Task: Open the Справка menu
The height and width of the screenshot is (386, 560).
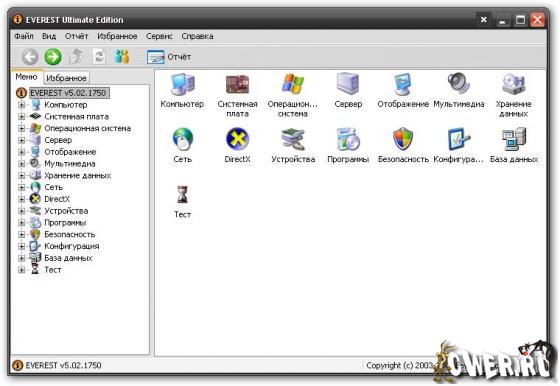Action: (x=198, y=36)
